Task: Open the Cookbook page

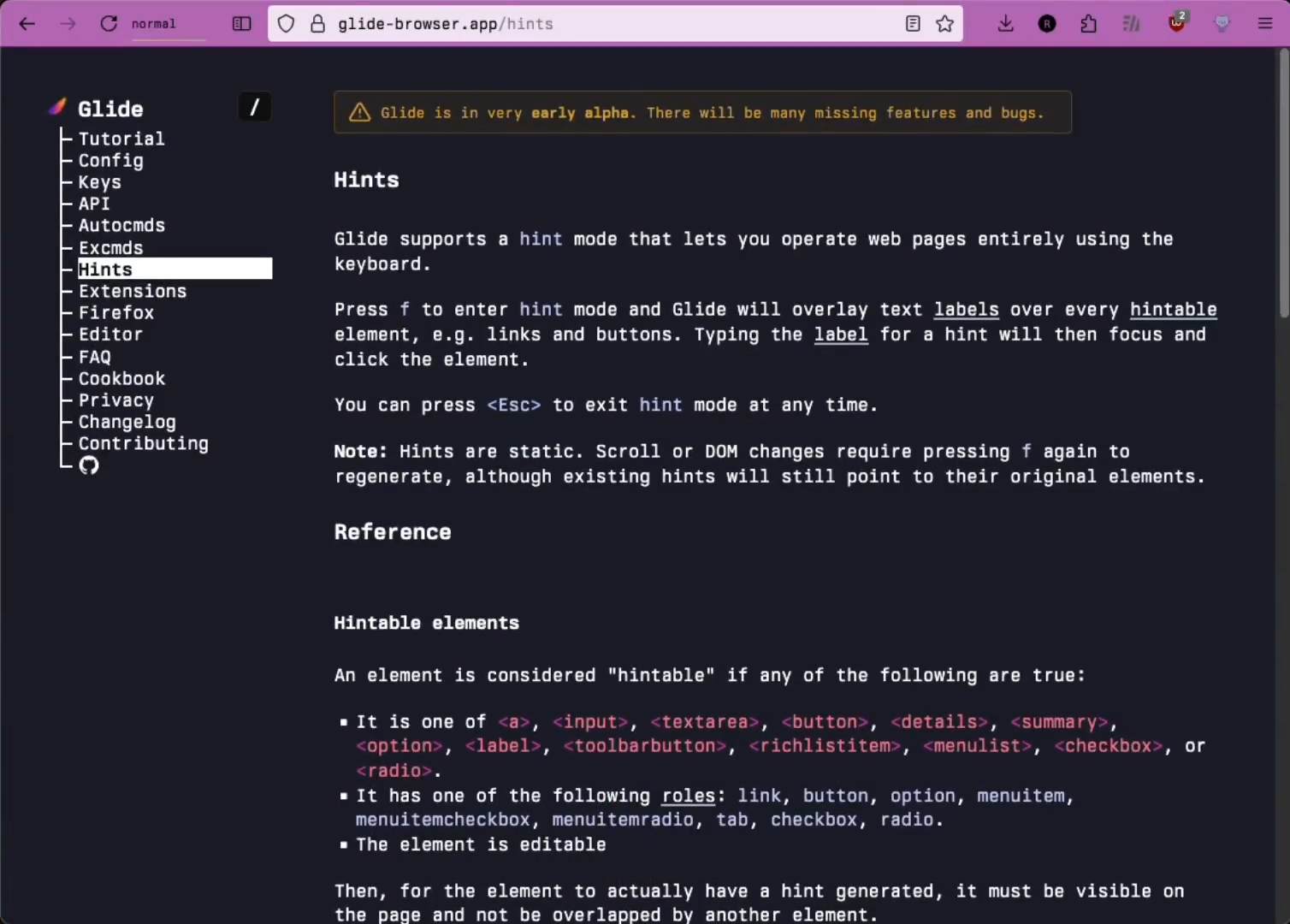Action: tap(121, 378)
